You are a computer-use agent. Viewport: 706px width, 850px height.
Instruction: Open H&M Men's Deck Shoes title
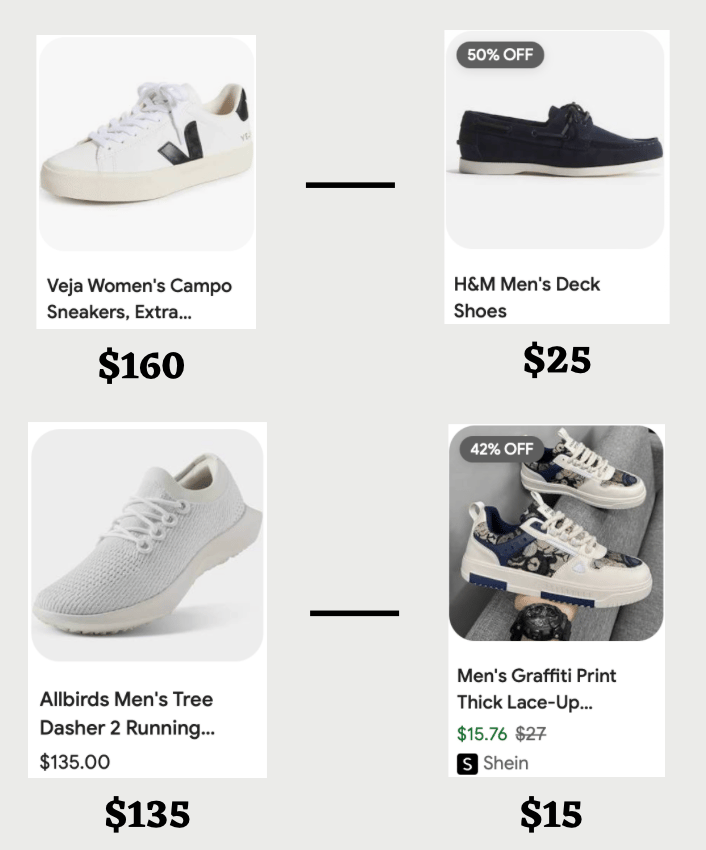pos(527,298)
